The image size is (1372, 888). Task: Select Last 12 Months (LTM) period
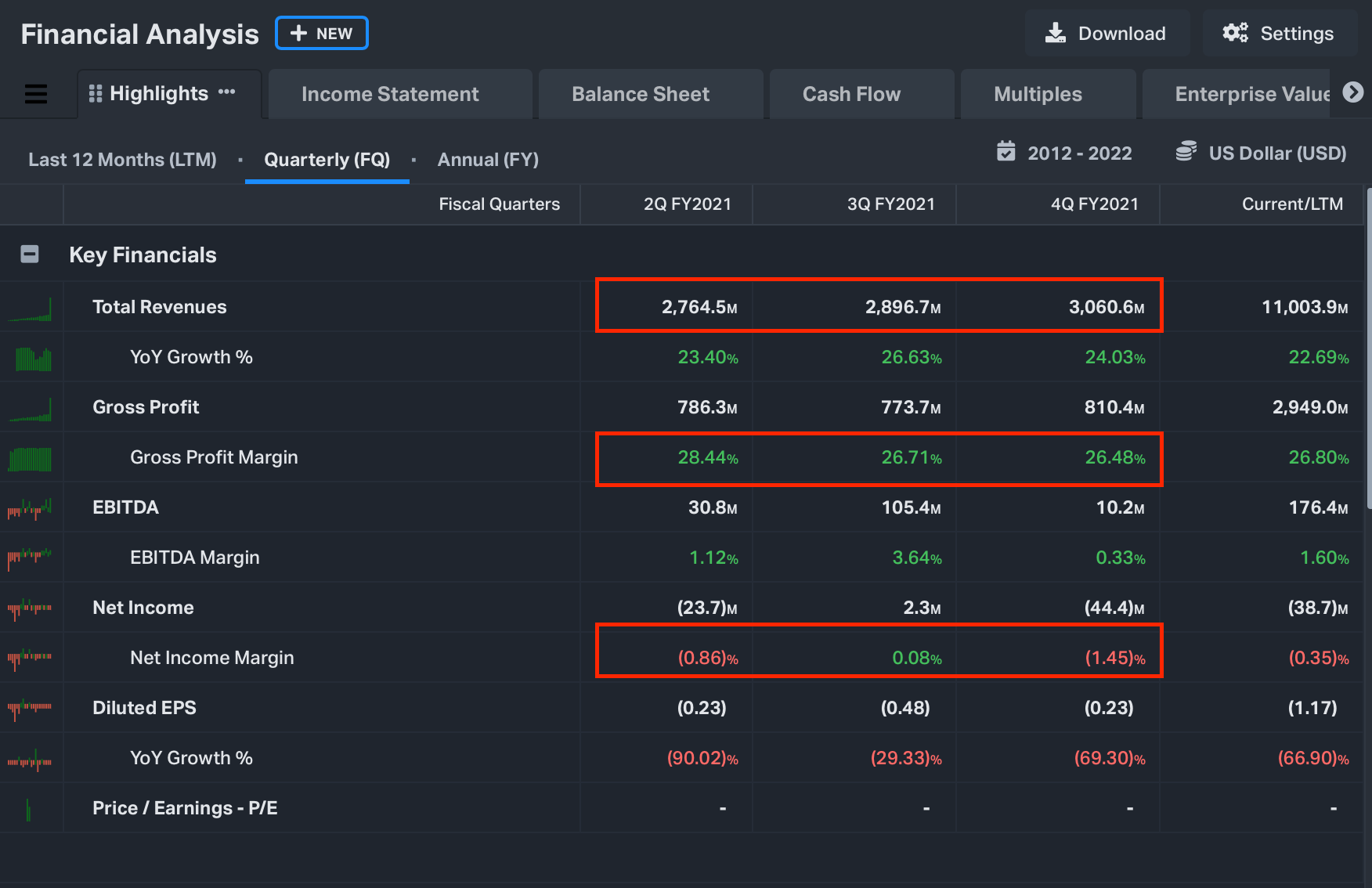click(123, 160)
